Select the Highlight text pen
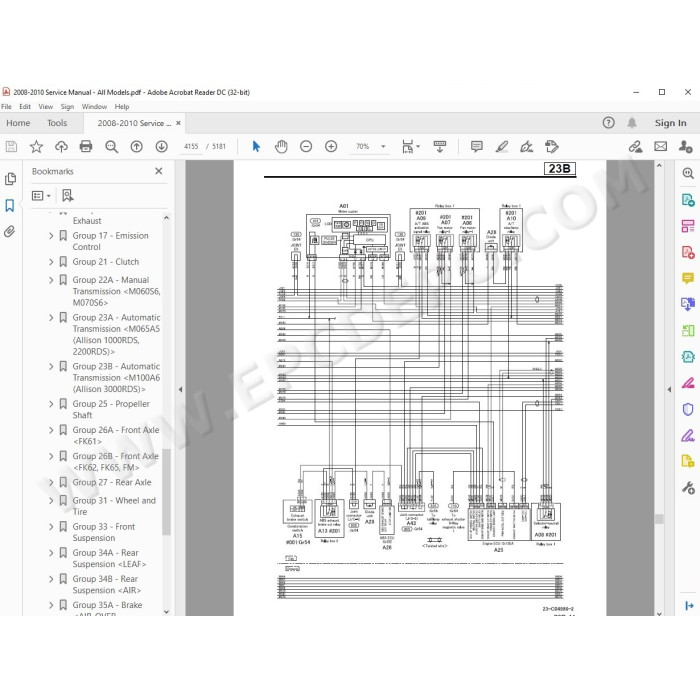 click(x=502, y=146)
